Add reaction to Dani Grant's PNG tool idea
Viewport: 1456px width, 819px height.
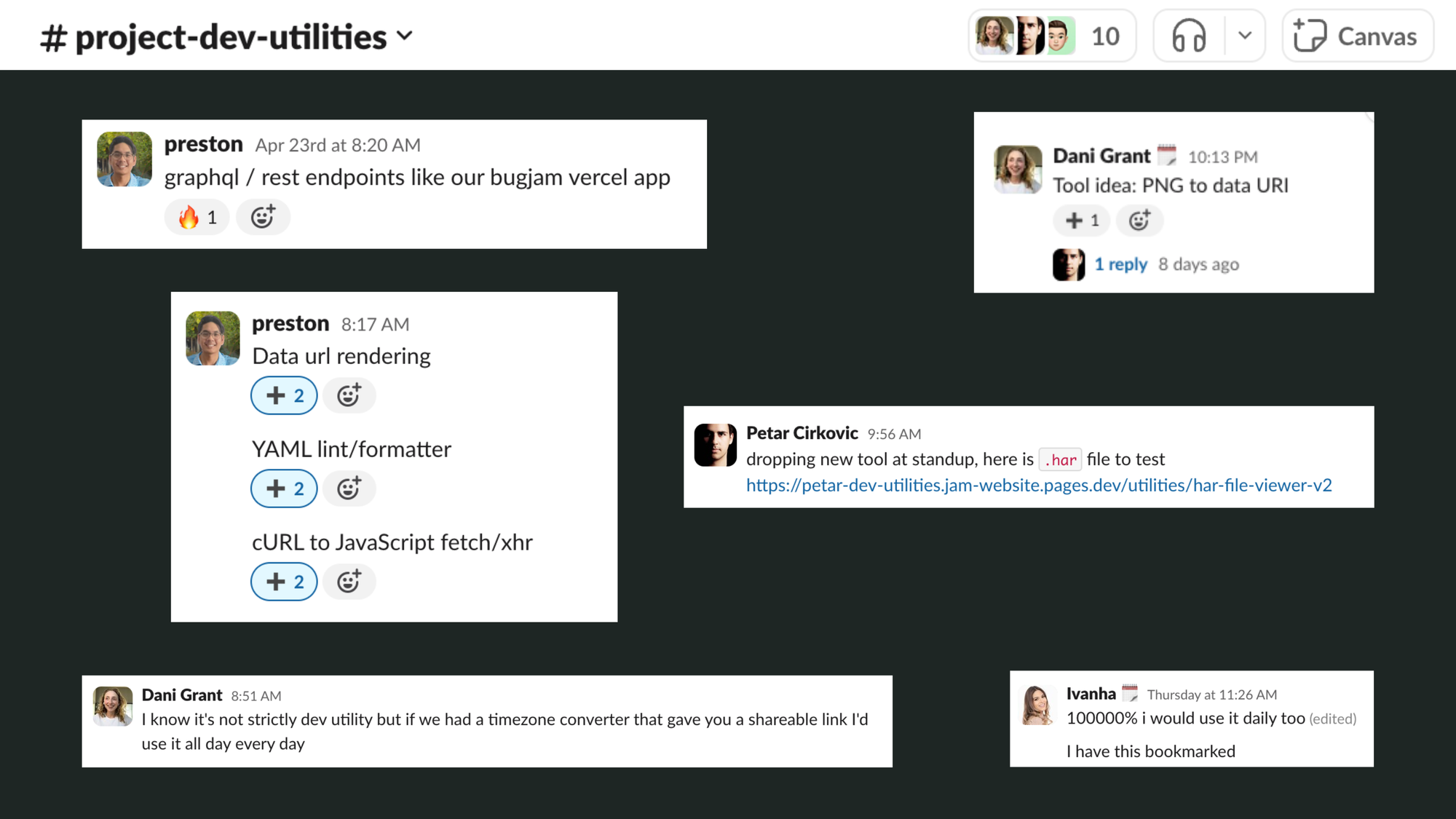pyautogui.click(x=1139, y=221)
